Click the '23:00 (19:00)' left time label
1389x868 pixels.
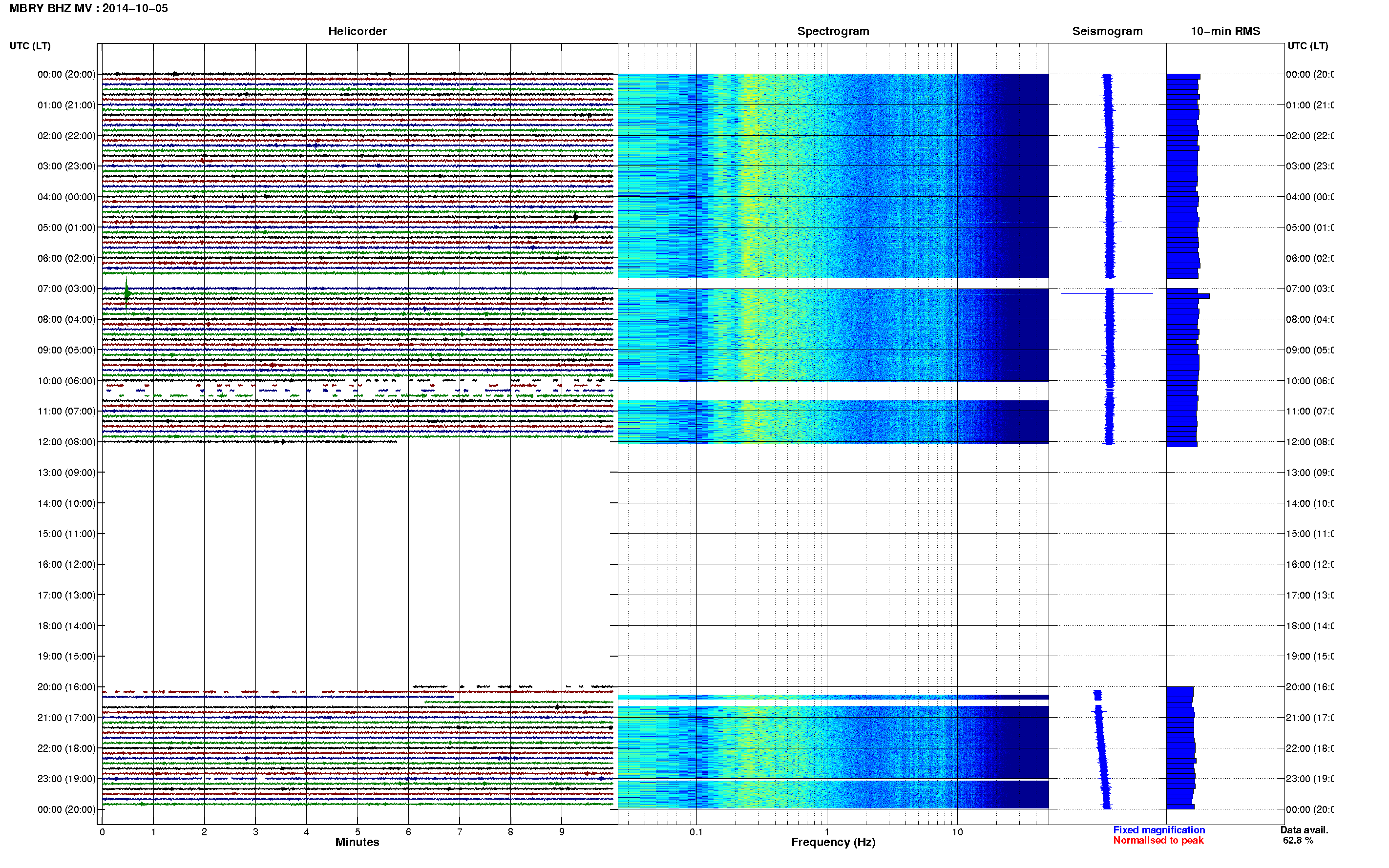pos(66,779)
